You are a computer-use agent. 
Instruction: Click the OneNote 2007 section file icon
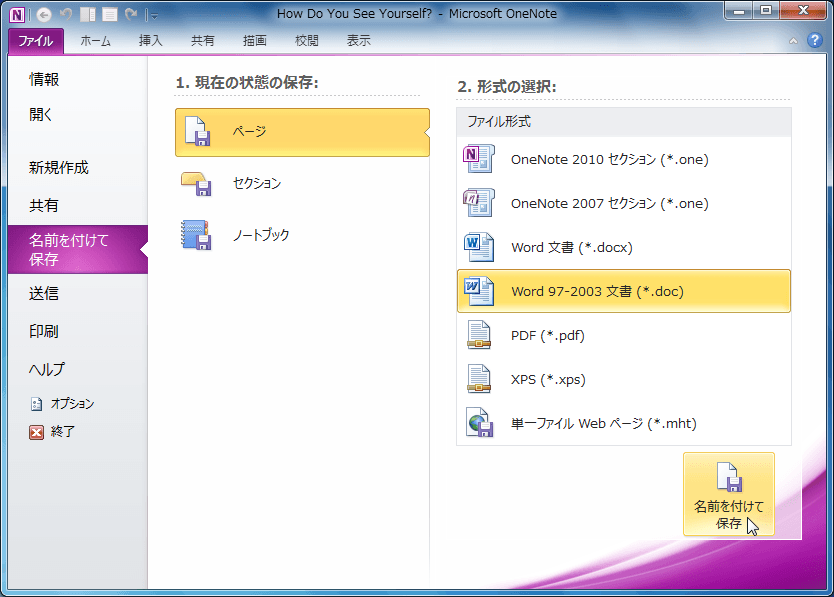coord(479,203)
